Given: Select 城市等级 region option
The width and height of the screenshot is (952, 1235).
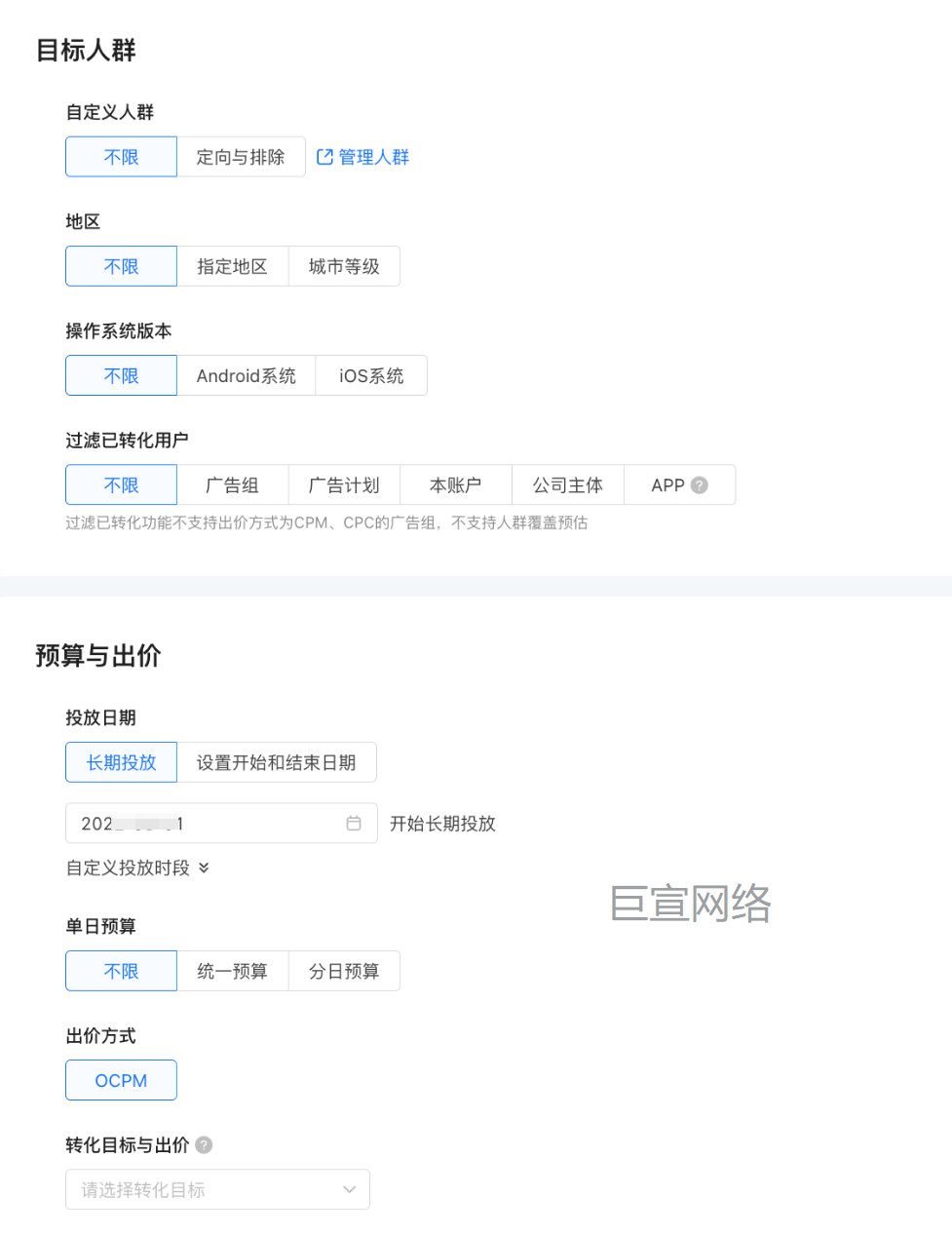Looking at the screenshot, I should (x=344, y=266).
